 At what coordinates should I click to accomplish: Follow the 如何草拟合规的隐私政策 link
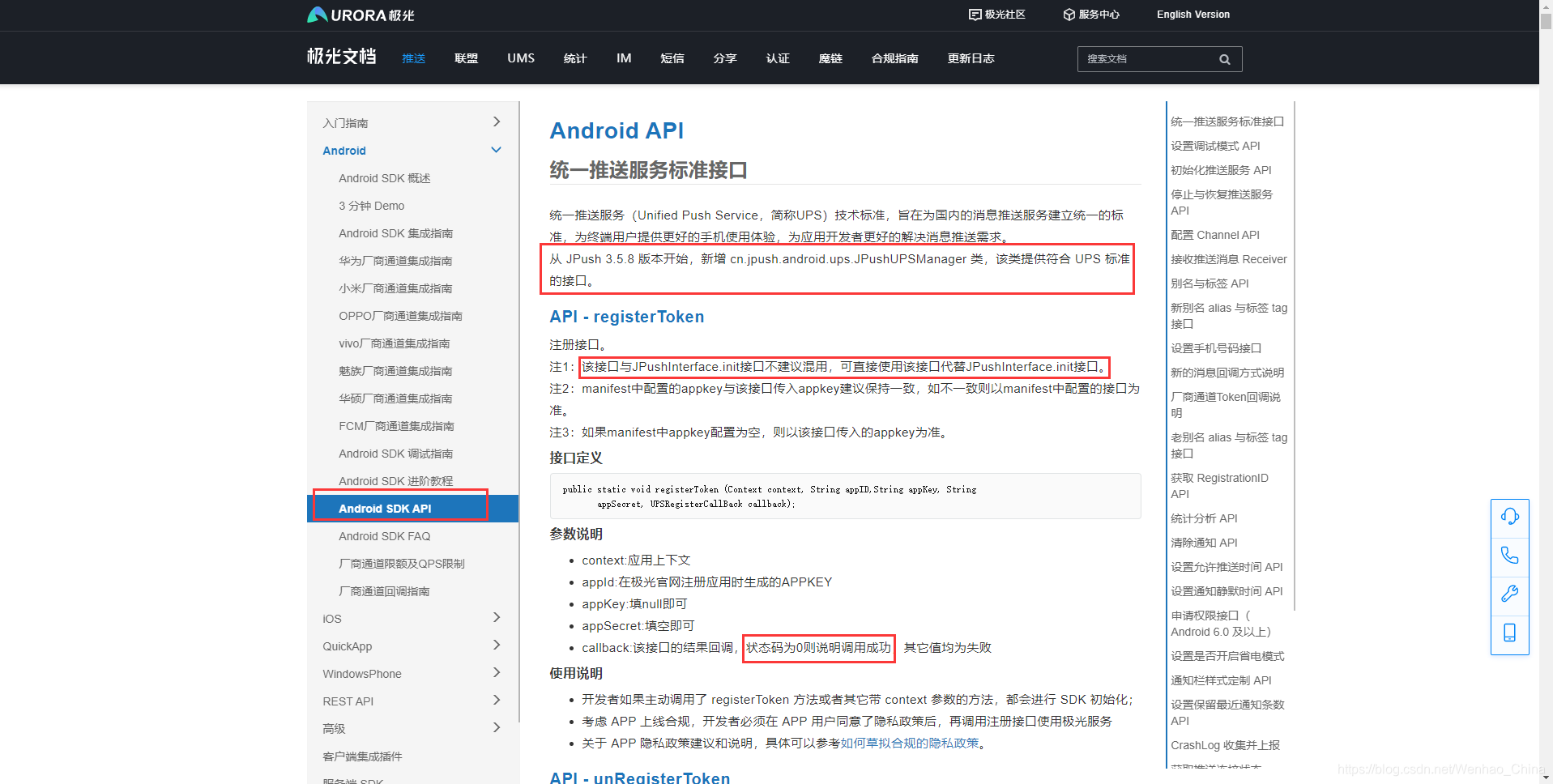(x=910, y=743)
